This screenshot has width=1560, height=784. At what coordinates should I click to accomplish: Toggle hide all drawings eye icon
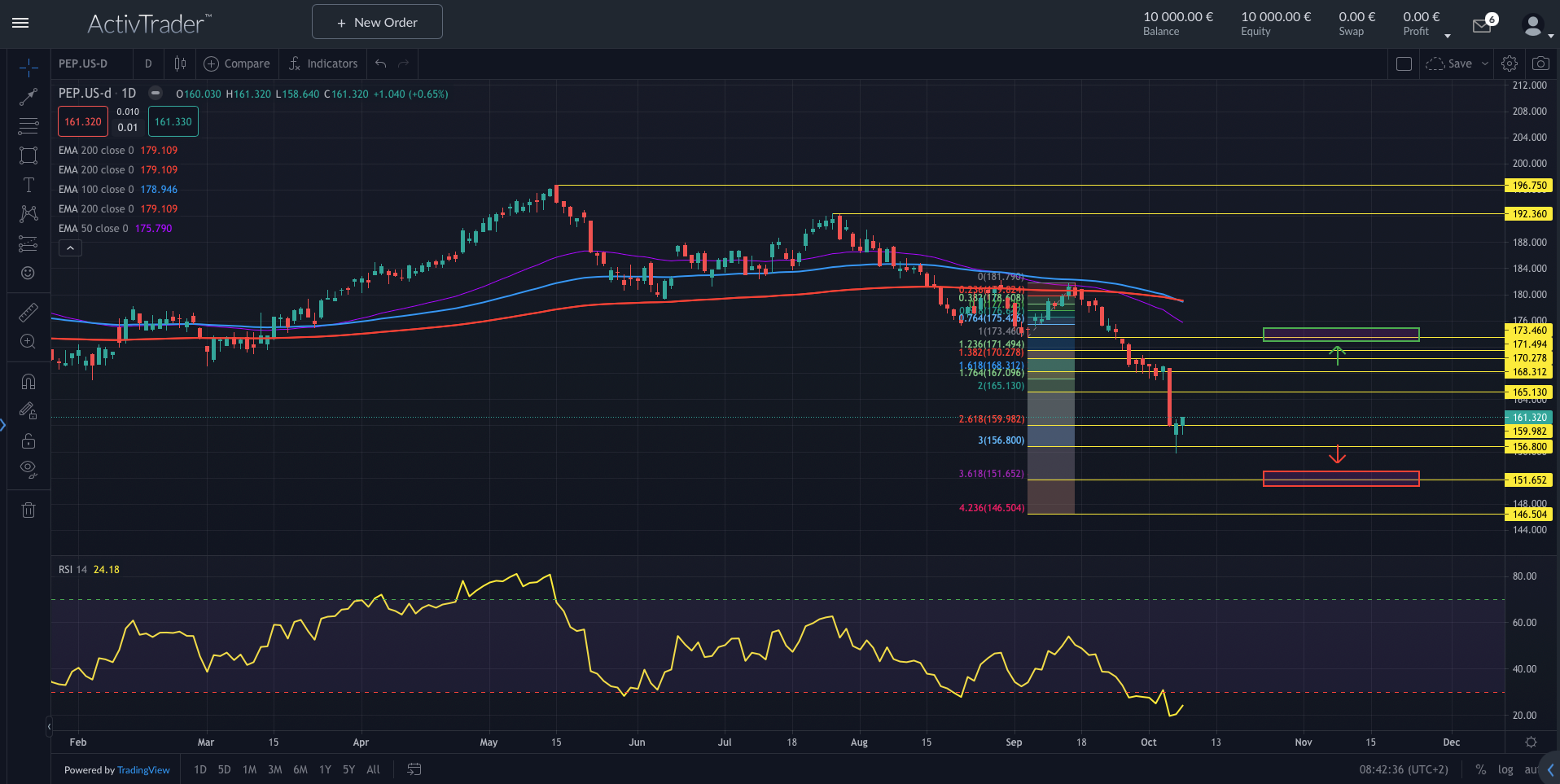[x=28, y=468]
